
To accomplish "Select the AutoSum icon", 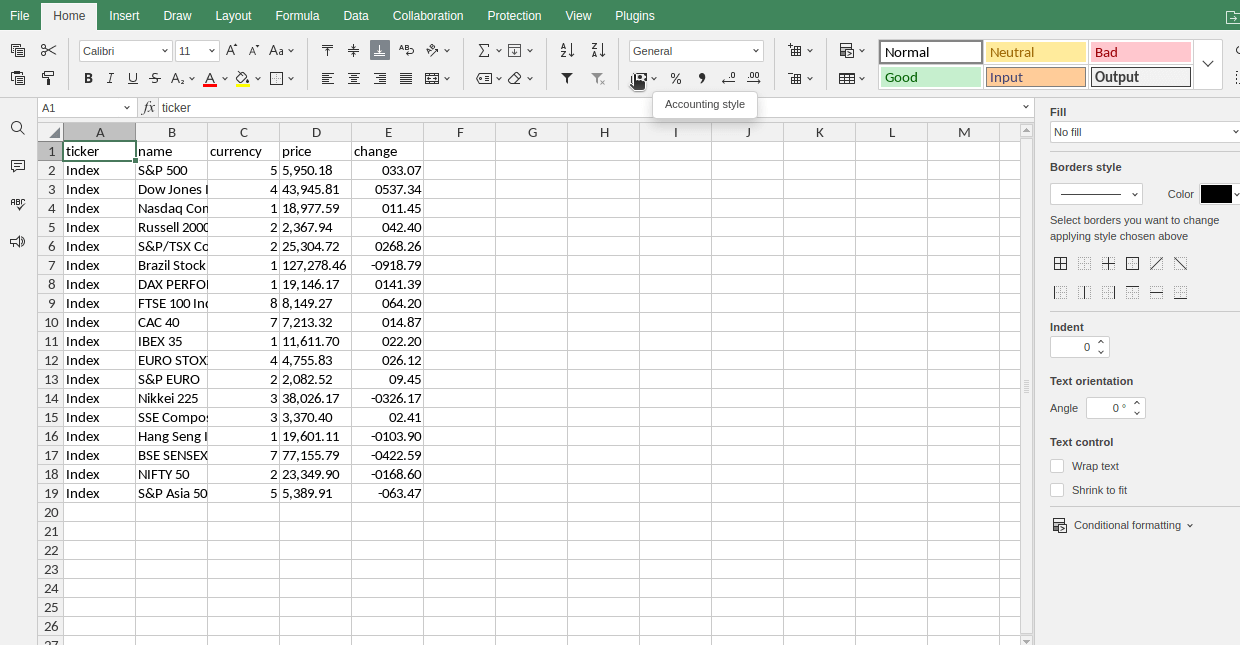I will tap(485, 50).
